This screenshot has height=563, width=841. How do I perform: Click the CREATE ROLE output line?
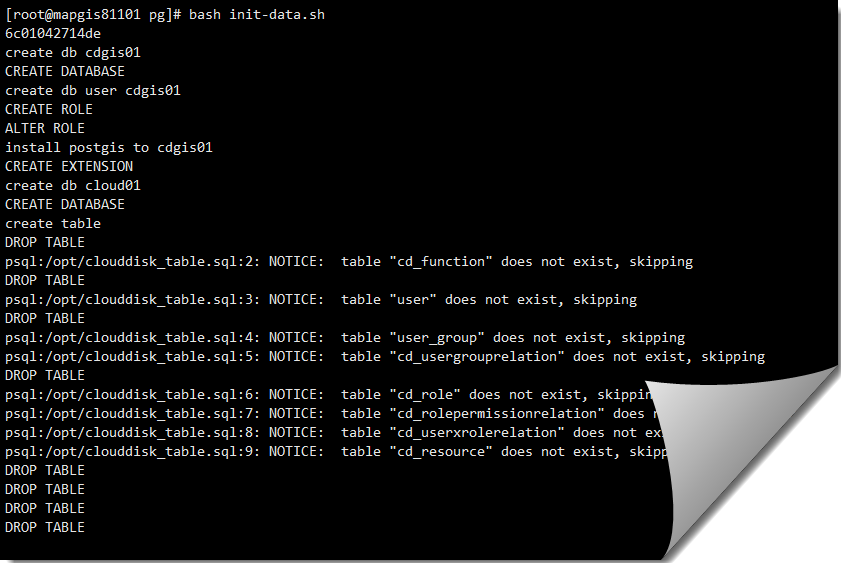48,109
